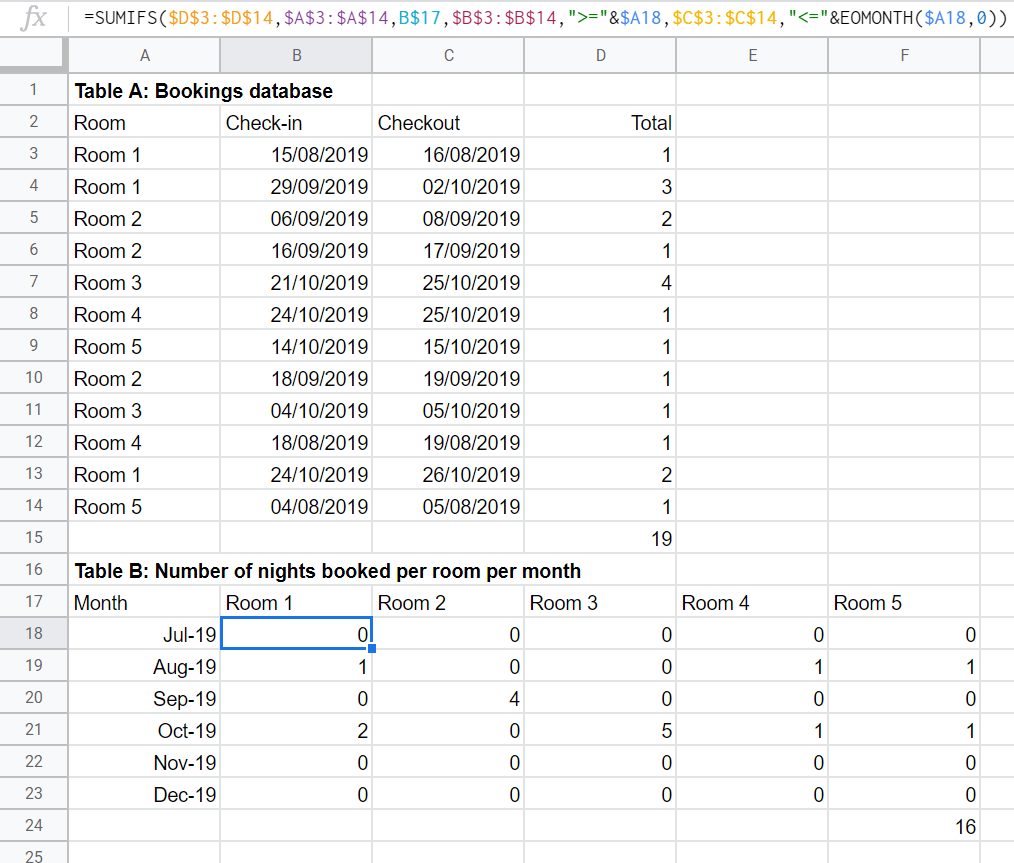The width and height of the screenshot is (1014, 863).
Task: Select the Oct-19 month cell
Action: (144, 731)
